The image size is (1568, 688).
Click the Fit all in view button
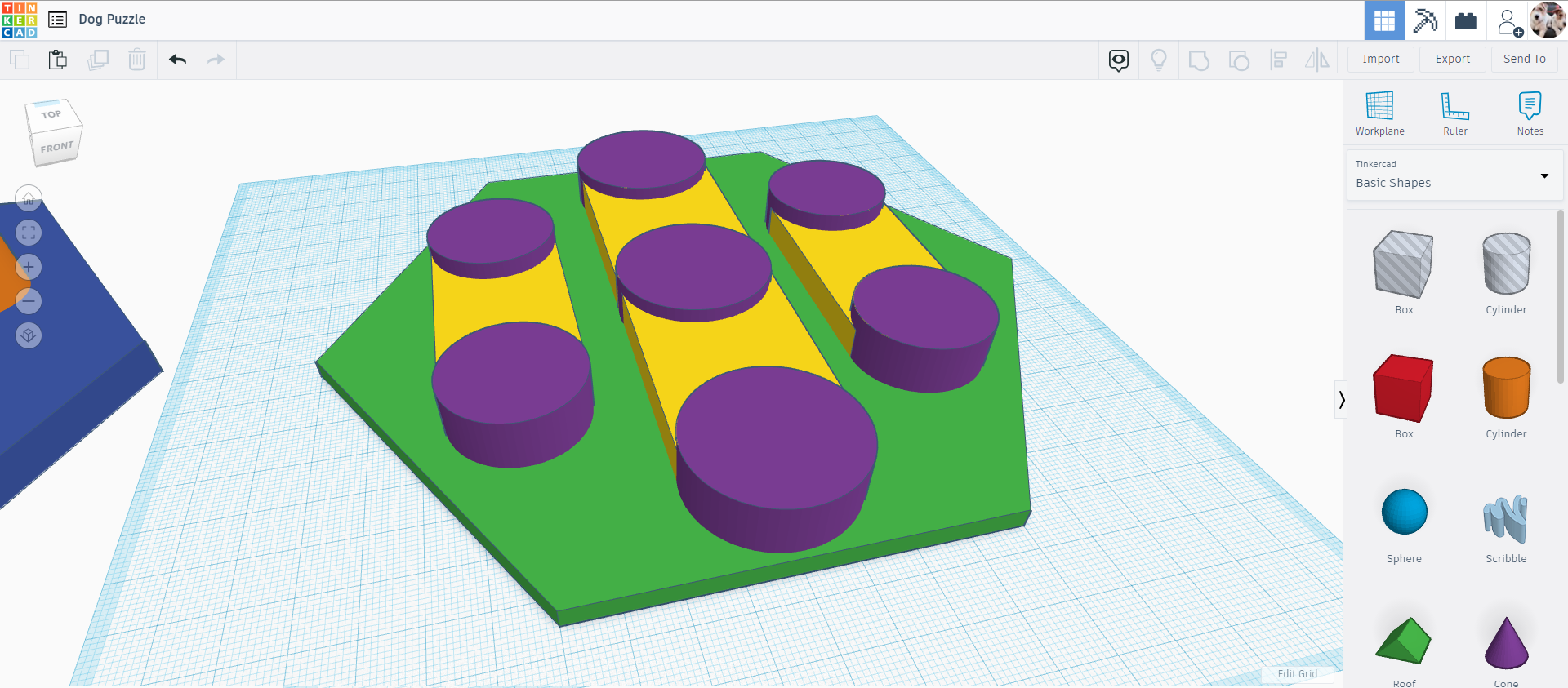tap(29, 233)
